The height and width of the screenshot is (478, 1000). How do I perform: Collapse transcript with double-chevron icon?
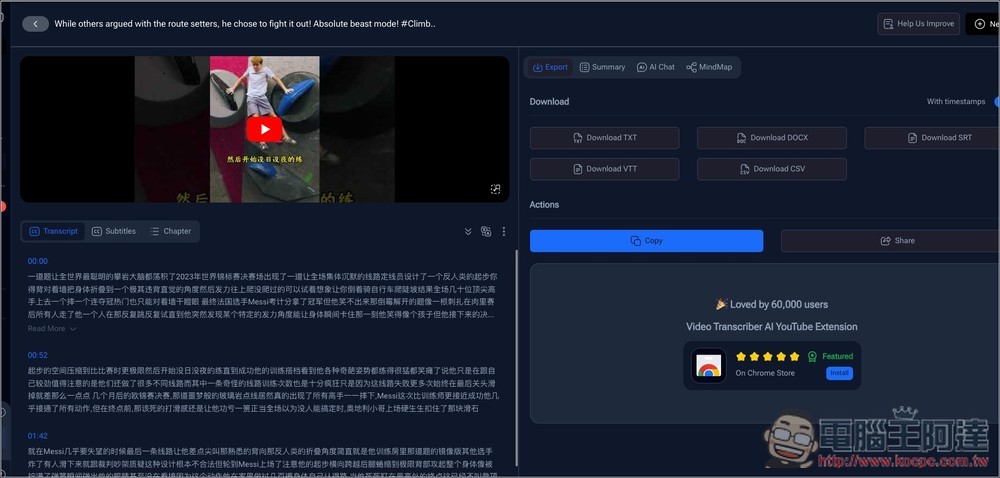(468, 231)
